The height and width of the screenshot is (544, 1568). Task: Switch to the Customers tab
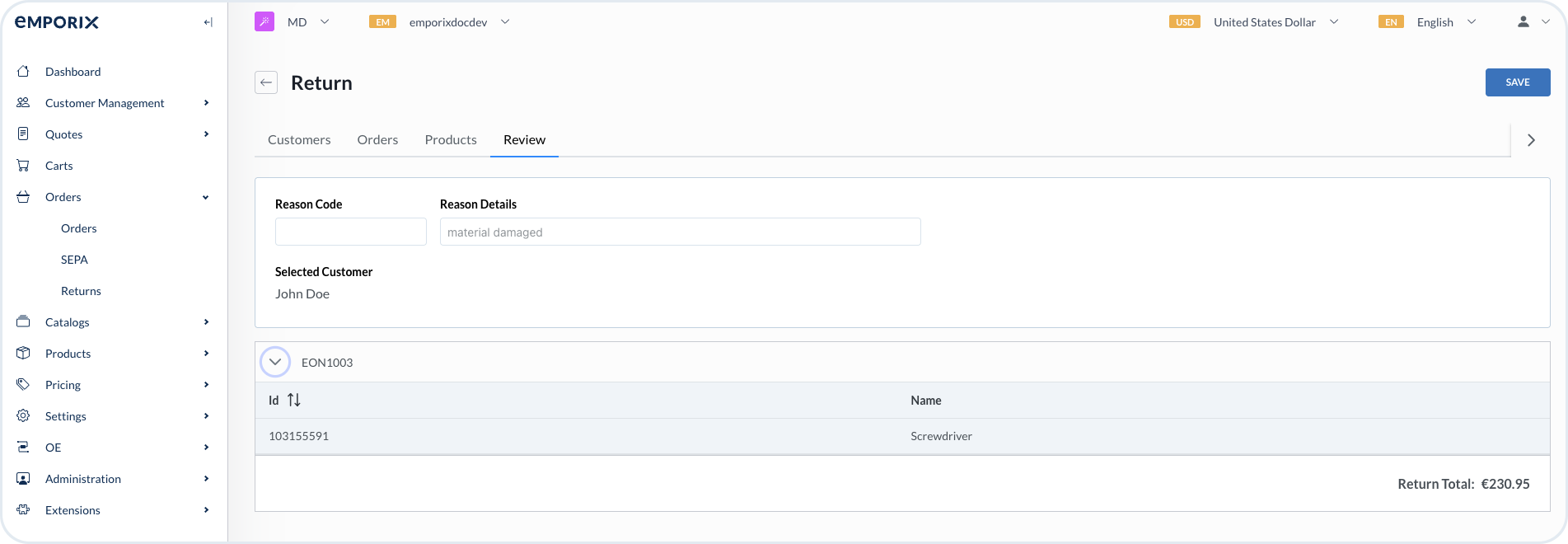click(299, 140)
